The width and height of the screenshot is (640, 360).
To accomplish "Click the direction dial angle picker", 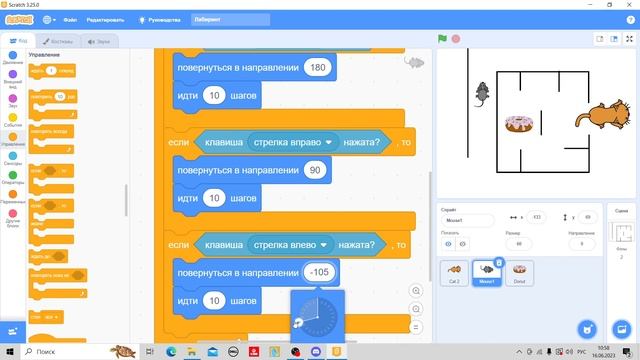I will tap(318, 317).
